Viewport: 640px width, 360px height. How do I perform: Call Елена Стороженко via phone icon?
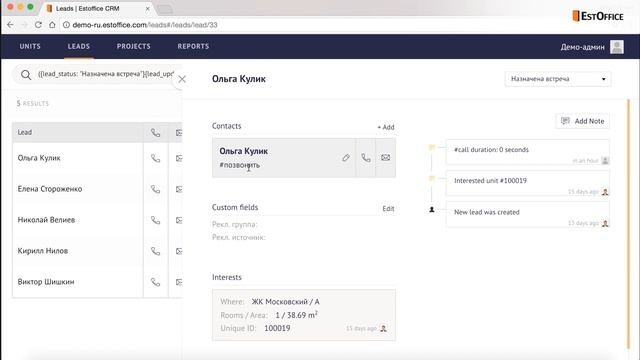[156, 189]
